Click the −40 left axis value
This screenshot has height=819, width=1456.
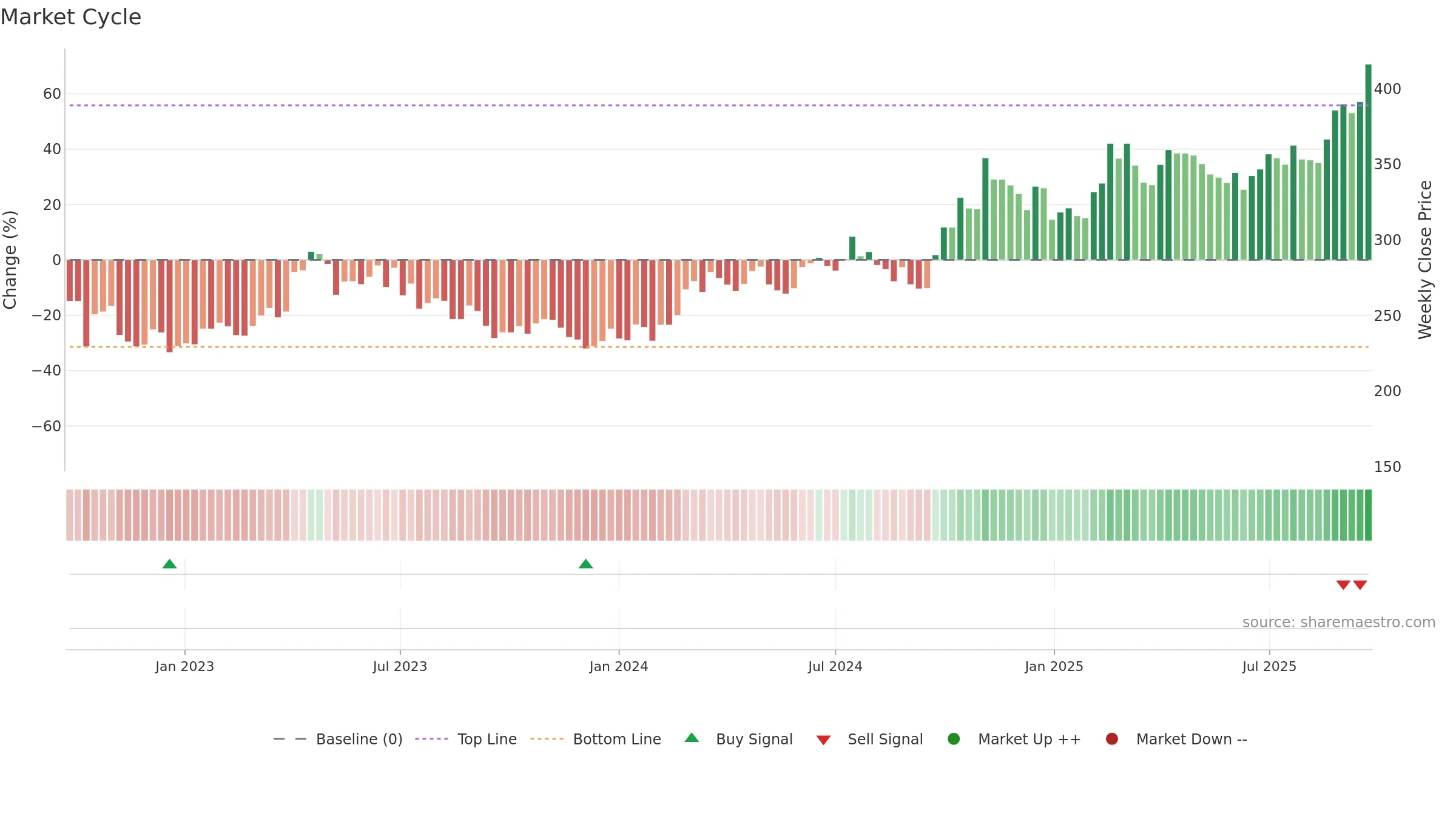(x=47, y=371)
